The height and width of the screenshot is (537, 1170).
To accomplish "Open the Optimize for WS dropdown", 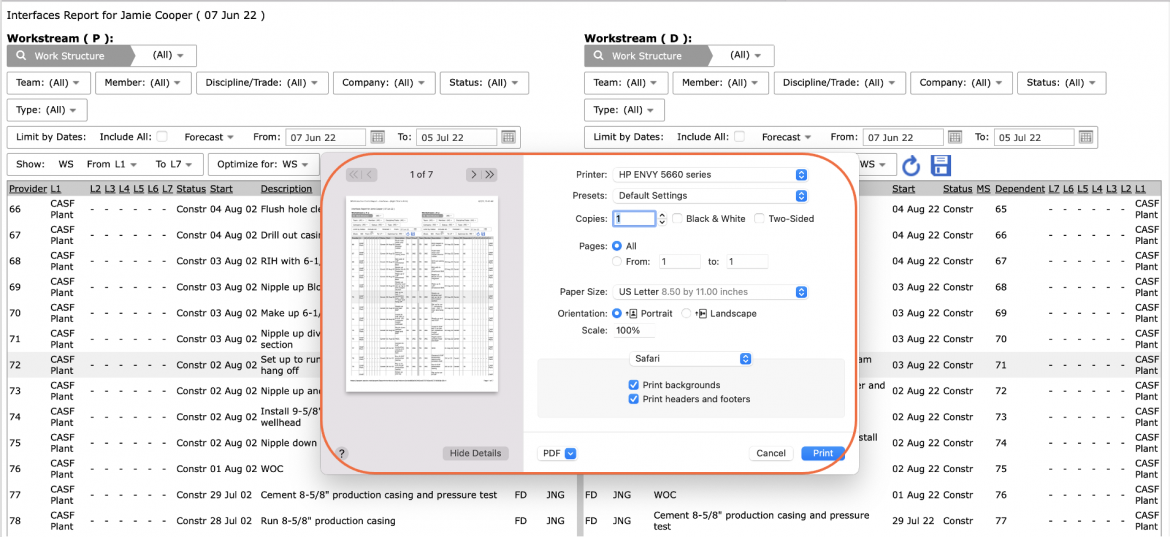I will [263, 164].
